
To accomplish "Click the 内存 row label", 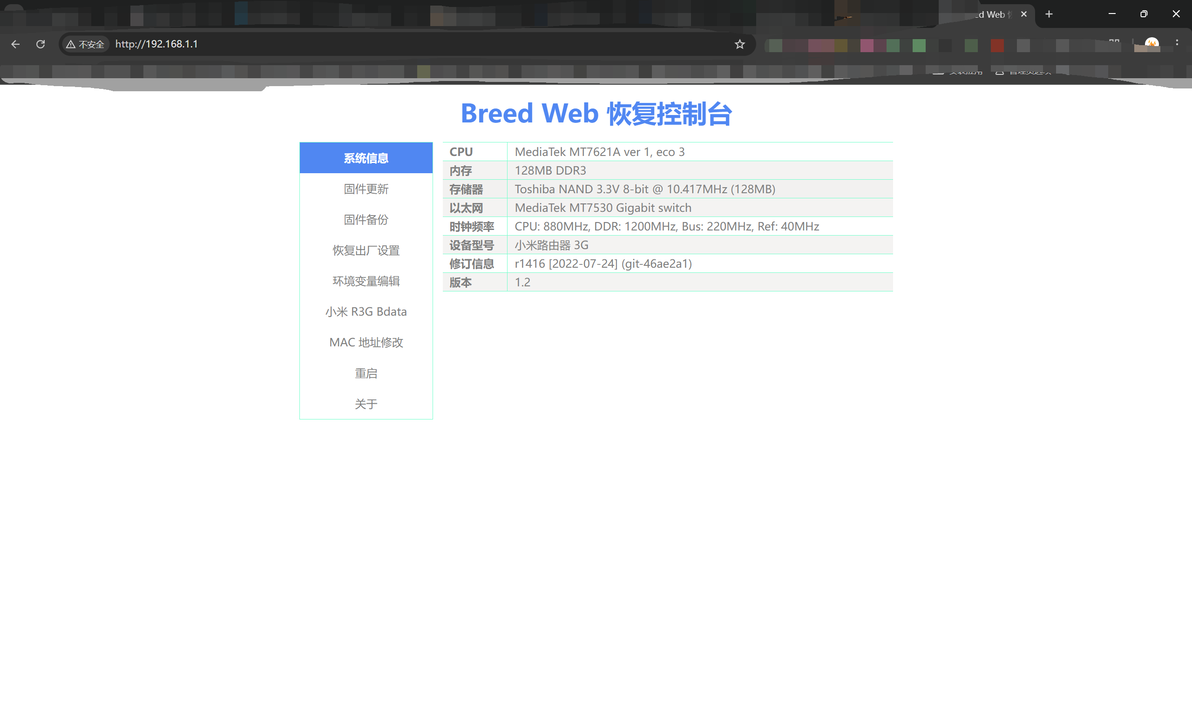I will [461, 170].
